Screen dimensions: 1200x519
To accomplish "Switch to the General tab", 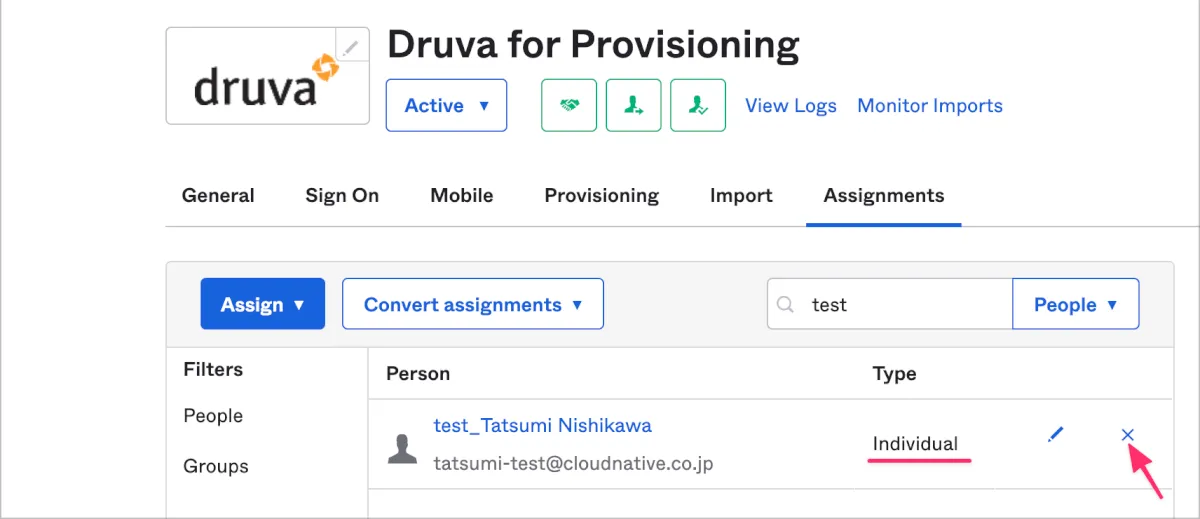I will (218, 195).
